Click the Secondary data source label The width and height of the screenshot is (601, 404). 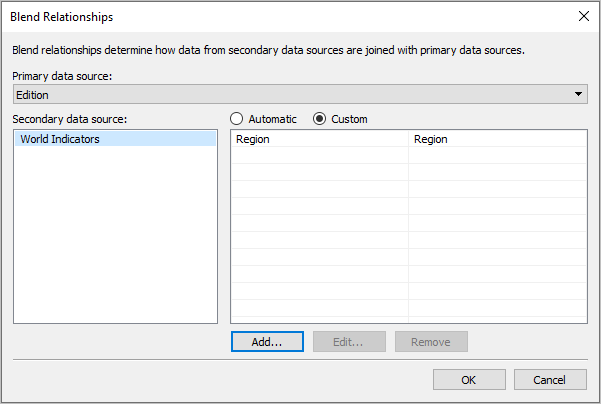(69, 119)
